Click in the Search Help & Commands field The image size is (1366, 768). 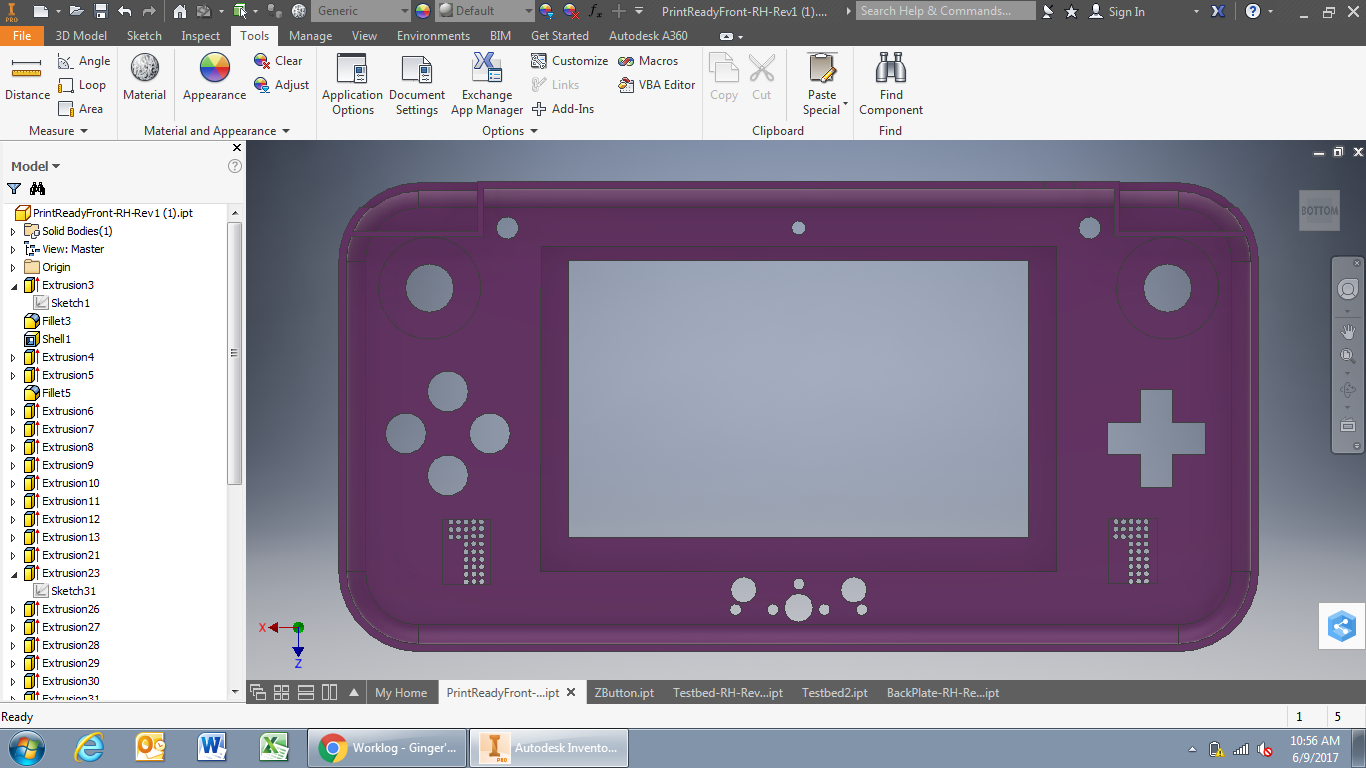(946, 11)
